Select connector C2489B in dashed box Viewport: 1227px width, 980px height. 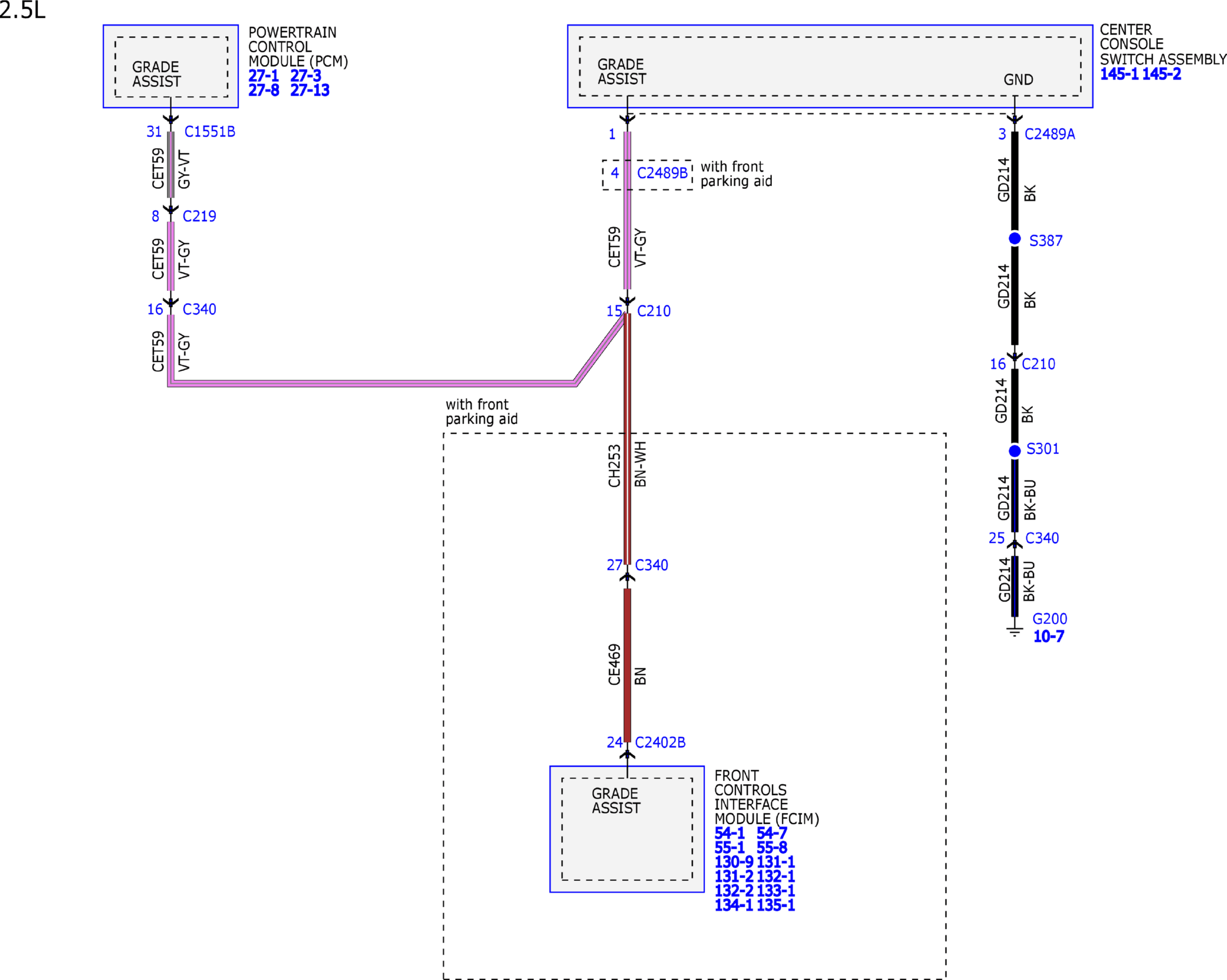(662, 173)
